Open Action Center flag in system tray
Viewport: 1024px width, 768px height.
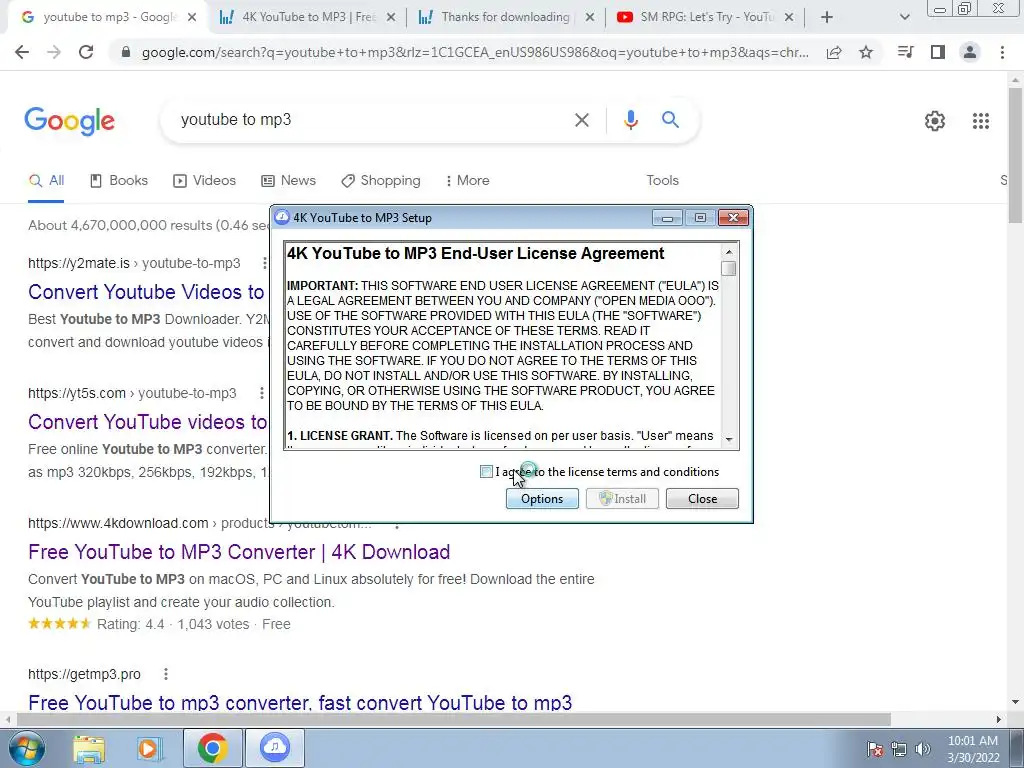click(x=874, y=749)
